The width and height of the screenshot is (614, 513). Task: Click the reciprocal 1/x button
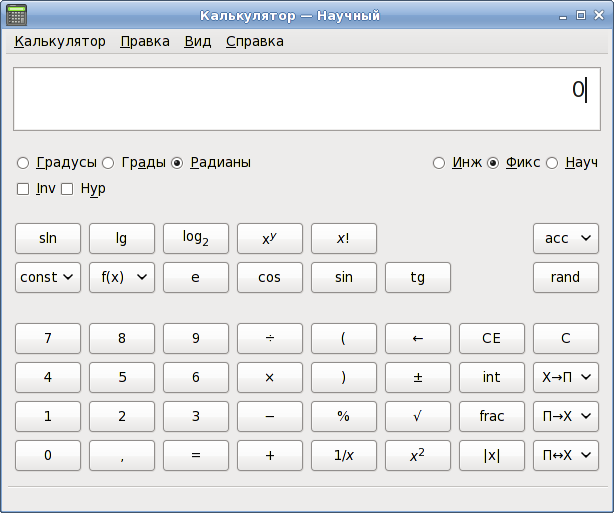coord(344,455)
